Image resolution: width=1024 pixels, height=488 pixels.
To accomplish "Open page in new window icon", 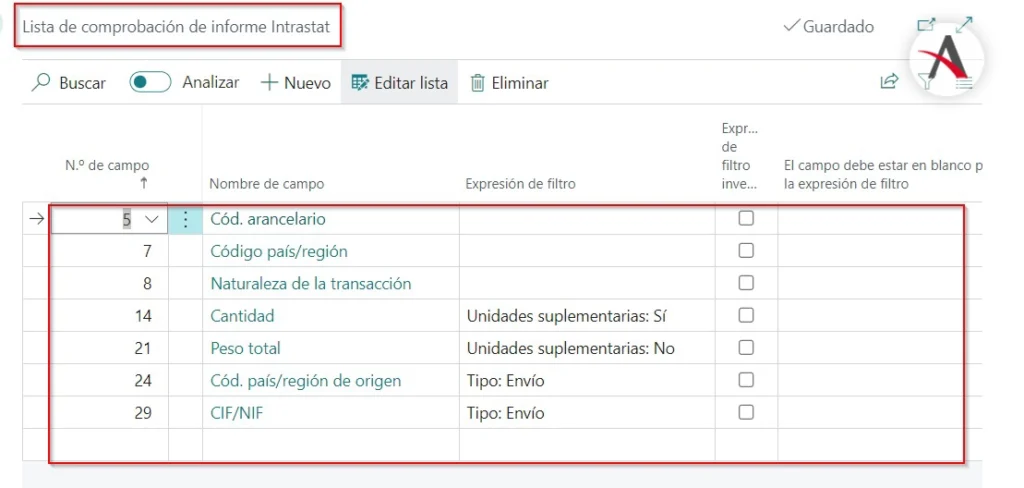I will [925, 26].
